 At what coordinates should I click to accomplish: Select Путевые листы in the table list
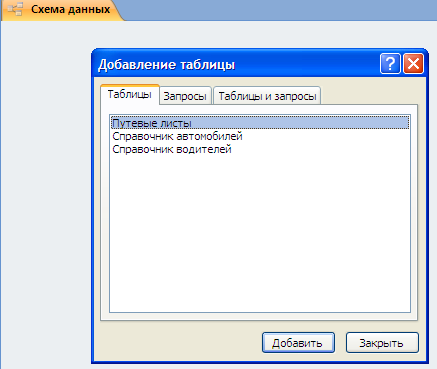[260, 123]
